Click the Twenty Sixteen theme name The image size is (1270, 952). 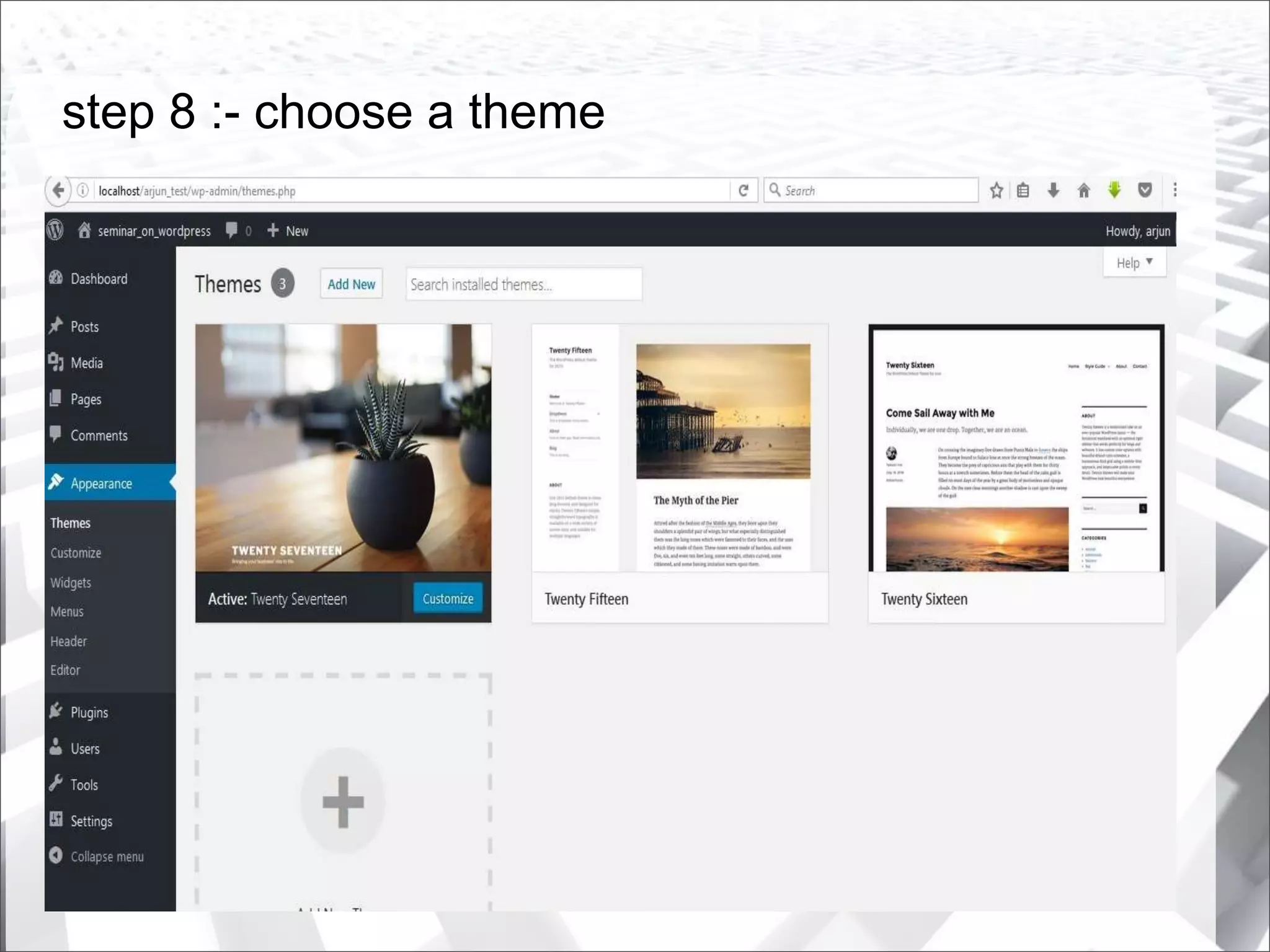924,599
